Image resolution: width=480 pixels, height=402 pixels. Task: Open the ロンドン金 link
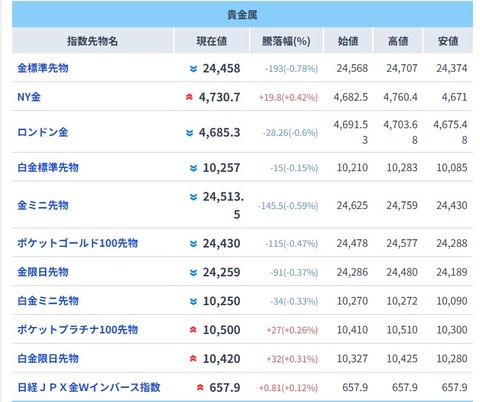coord(43,132)
